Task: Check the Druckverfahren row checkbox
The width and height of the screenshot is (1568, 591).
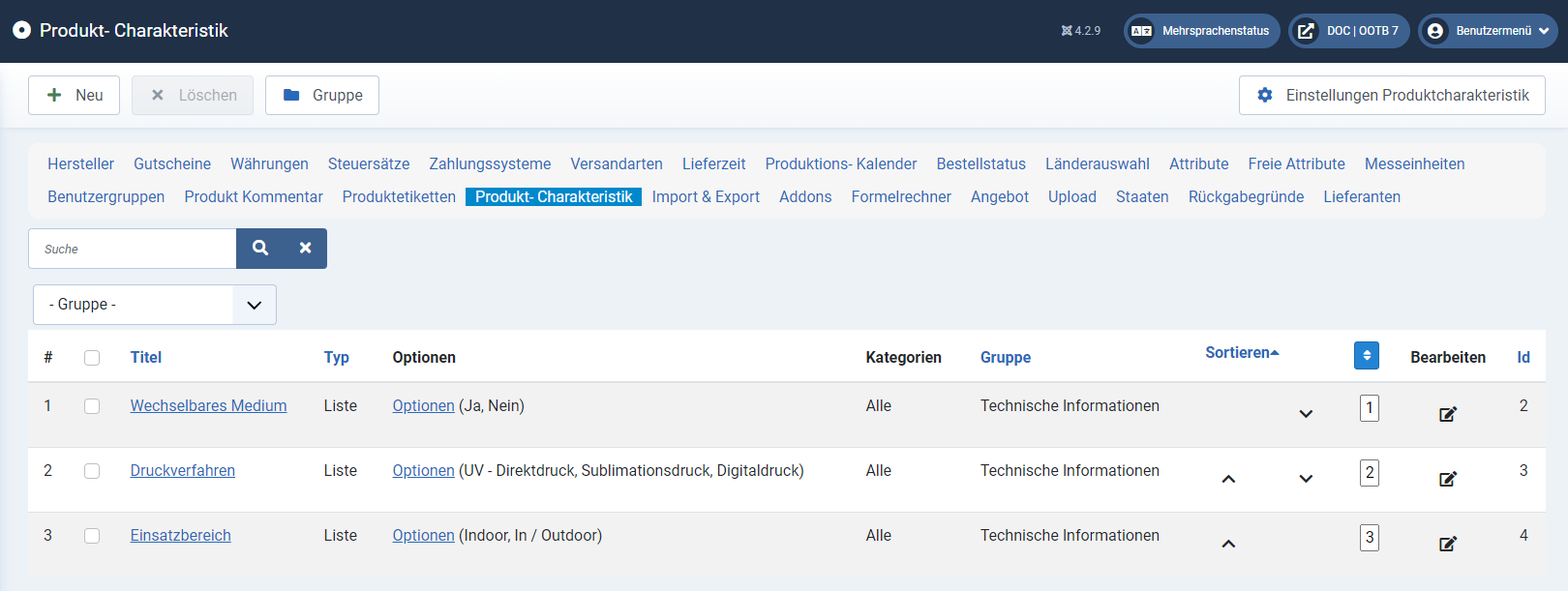Action: click(x=92, y=471)
